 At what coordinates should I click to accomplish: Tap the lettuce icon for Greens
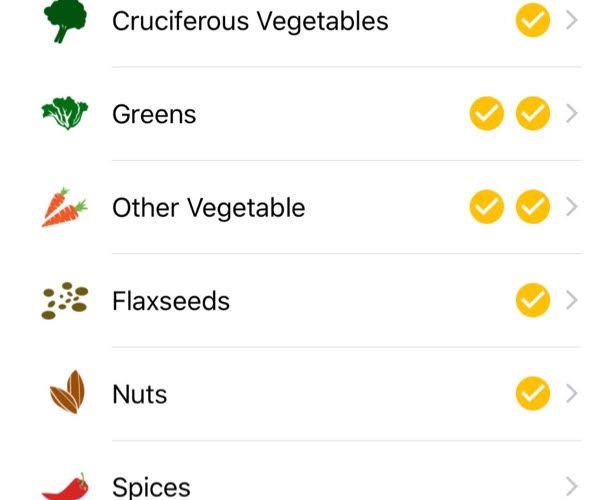click(65, 113)
